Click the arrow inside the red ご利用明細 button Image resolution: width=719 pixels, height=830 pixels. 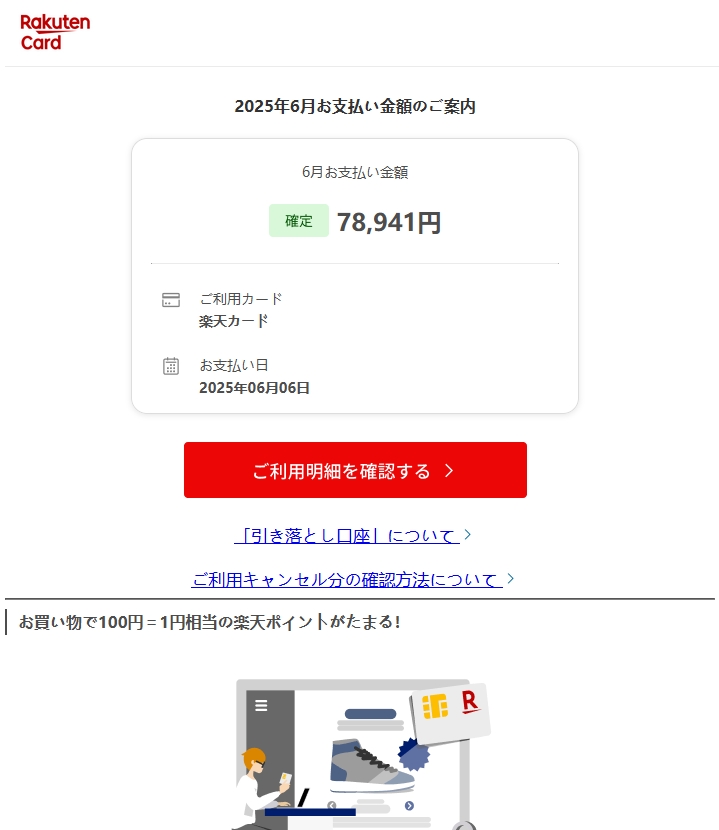(449, 471)
